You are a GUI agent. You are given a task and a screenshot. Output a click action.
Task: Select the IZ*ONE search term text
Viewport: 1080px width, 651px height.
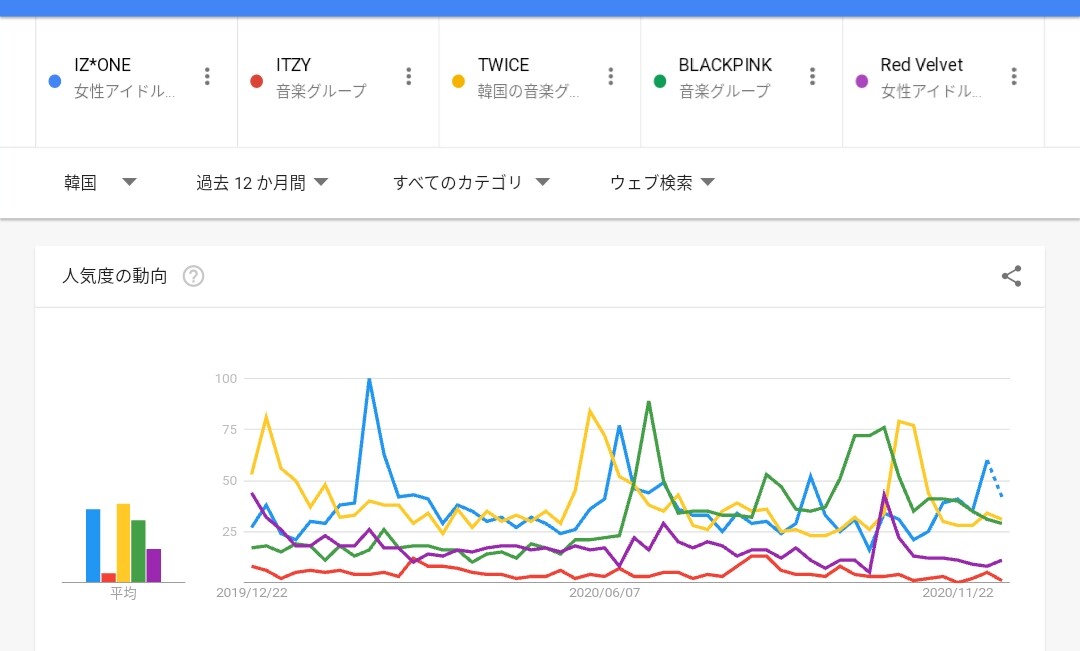[x=103, y=65]
